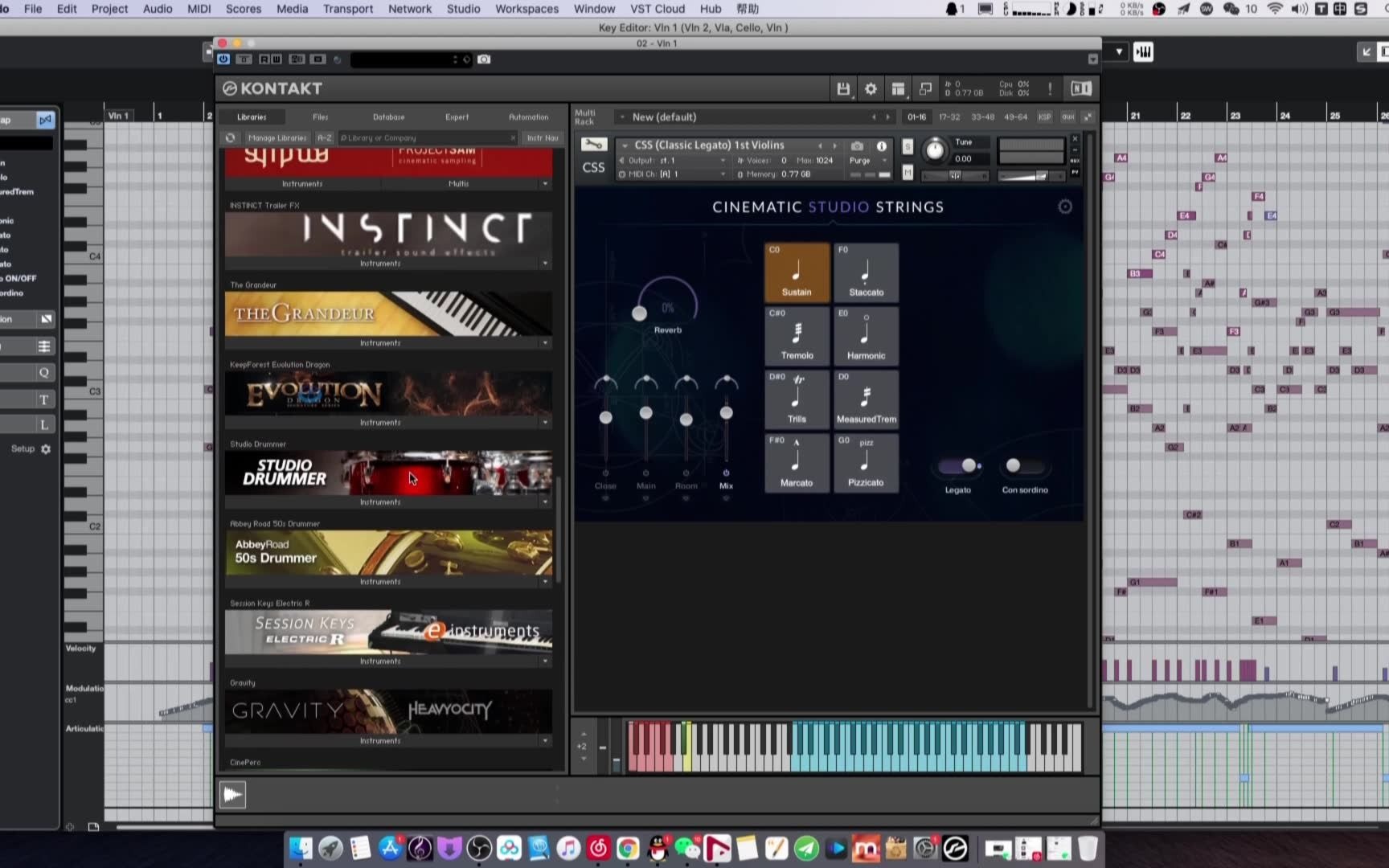Adjust the Tune knob
This screenshot has height=868, width=1389.
click(x=935, y=150)
